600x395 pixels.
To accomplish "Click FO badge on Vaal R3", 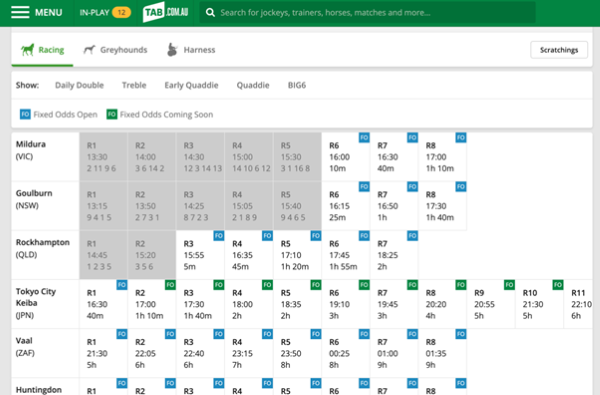I will 218,334.
